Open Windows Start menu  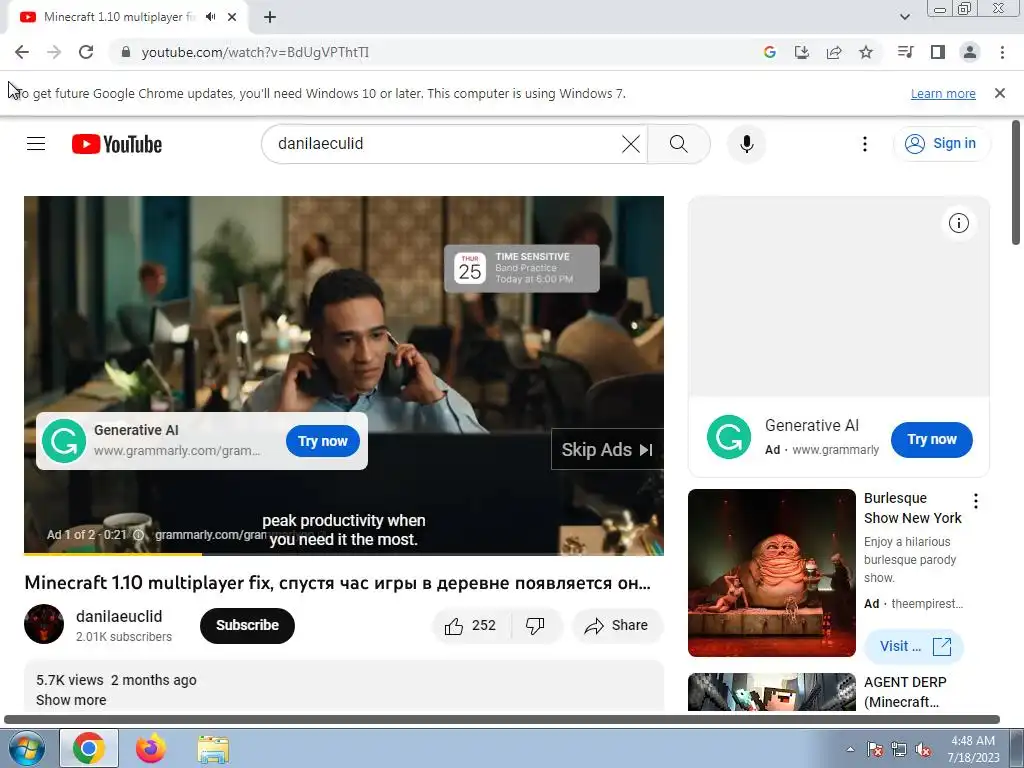[x=25, y=748]
